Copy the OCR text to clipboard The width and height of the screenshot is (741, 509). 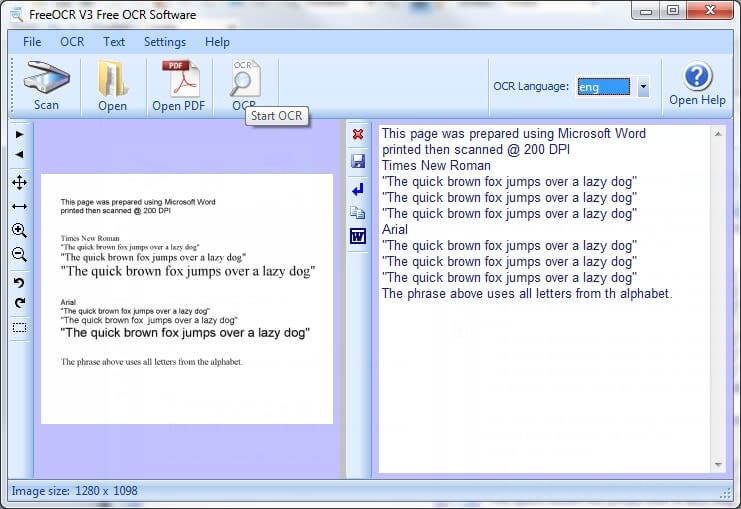tap(358, 212)
